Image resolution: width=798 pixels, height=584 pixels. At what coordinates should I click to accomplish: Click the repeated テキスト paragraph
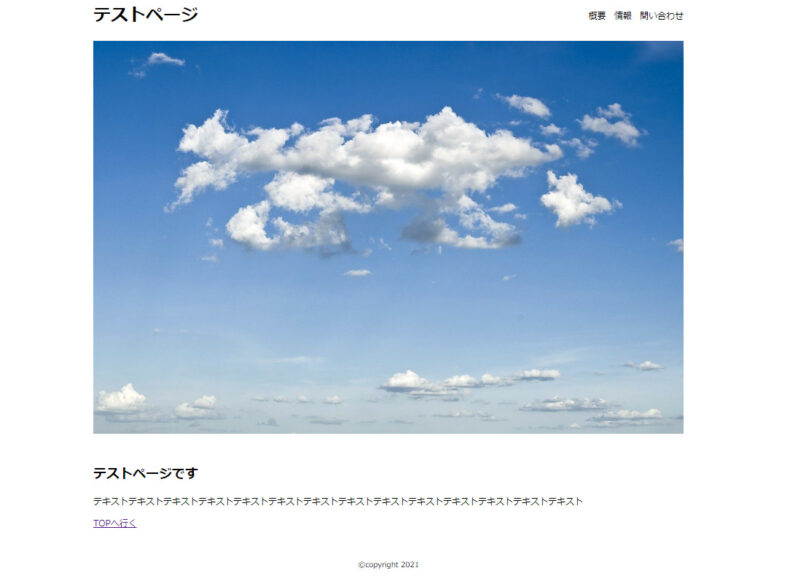[x=337, y=501]
